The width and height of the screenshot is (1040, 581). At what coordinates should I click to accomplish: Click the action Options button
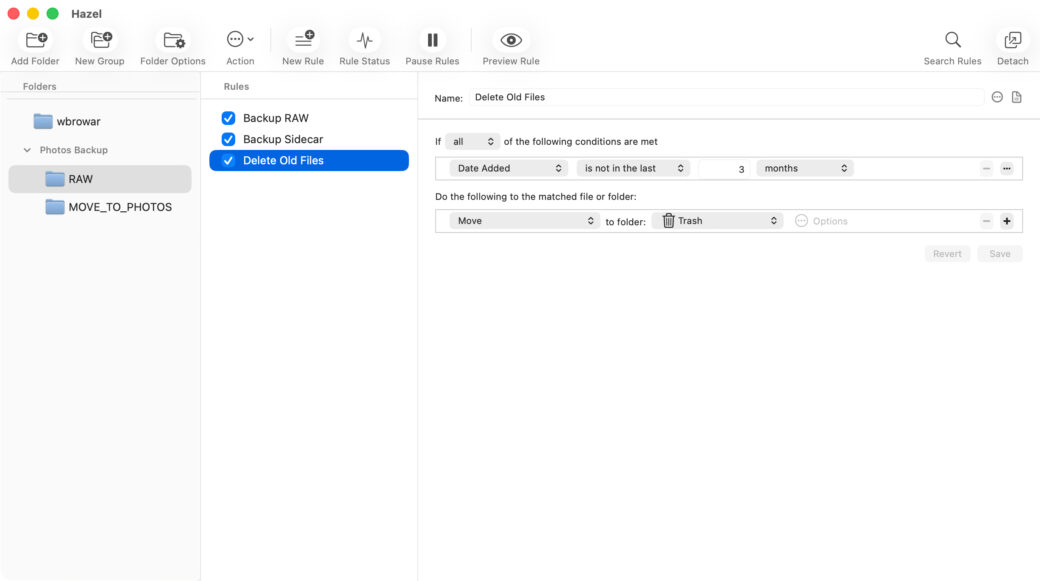[821, 221]
